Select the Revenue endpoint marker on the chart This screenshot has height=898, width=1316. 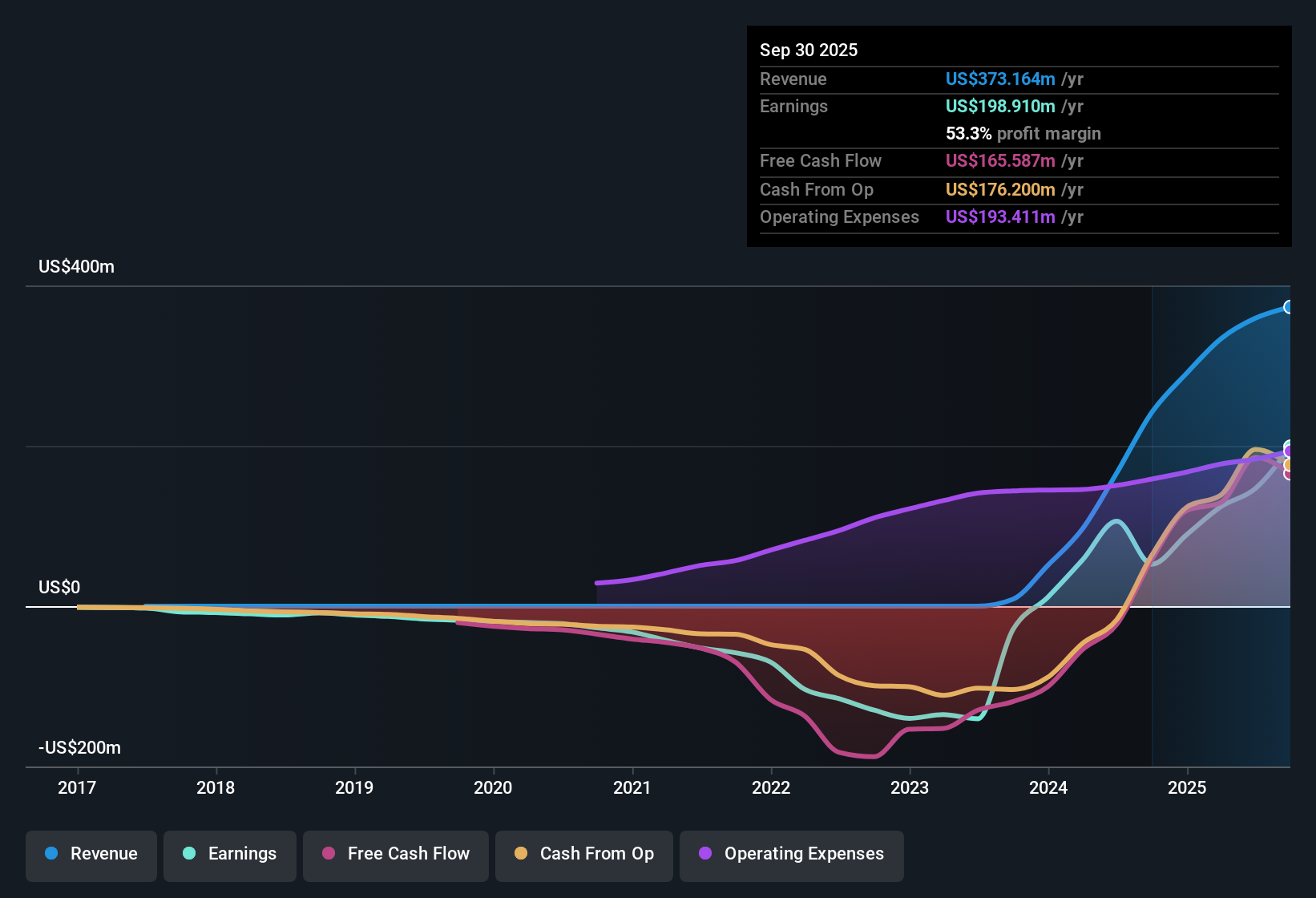tap(1289, 306)
